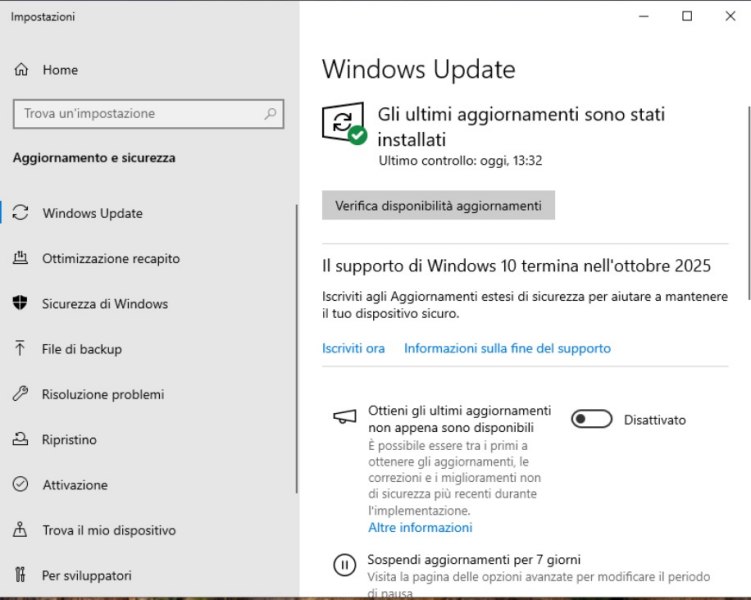
Task: Open the Iscriviti ora link
Action: pos(353,348)
